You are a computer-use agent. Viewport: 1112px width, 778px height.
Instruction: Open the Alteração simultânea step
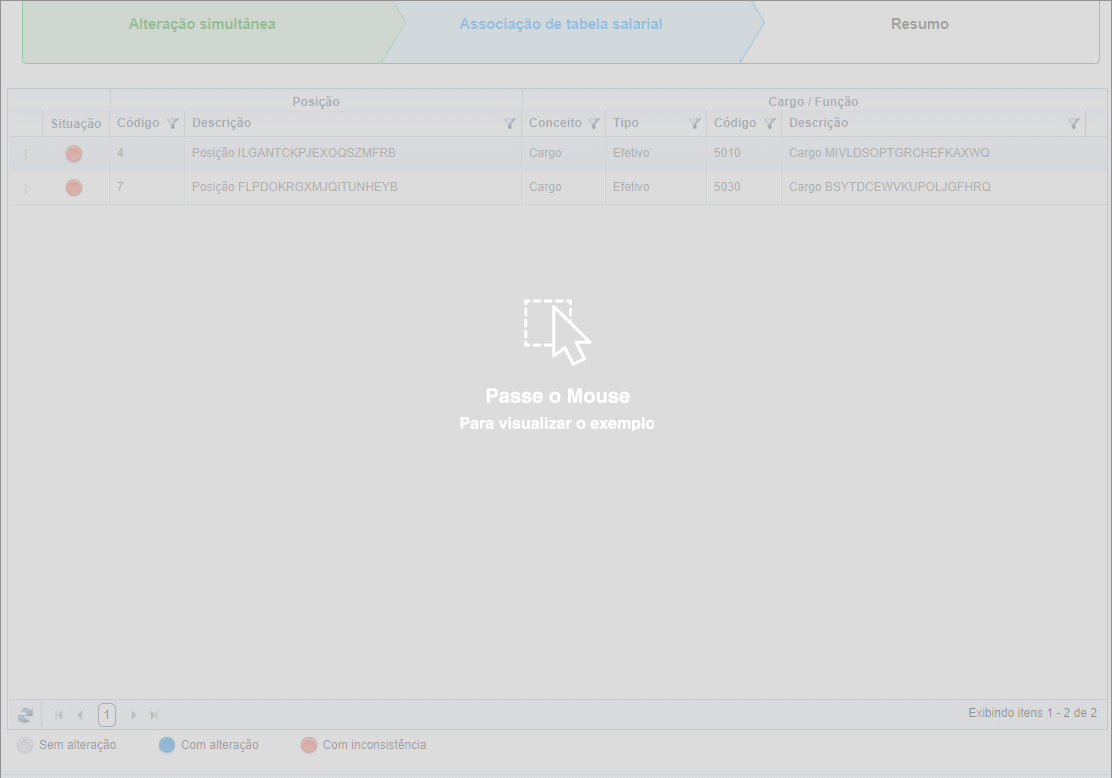[202, 24]
